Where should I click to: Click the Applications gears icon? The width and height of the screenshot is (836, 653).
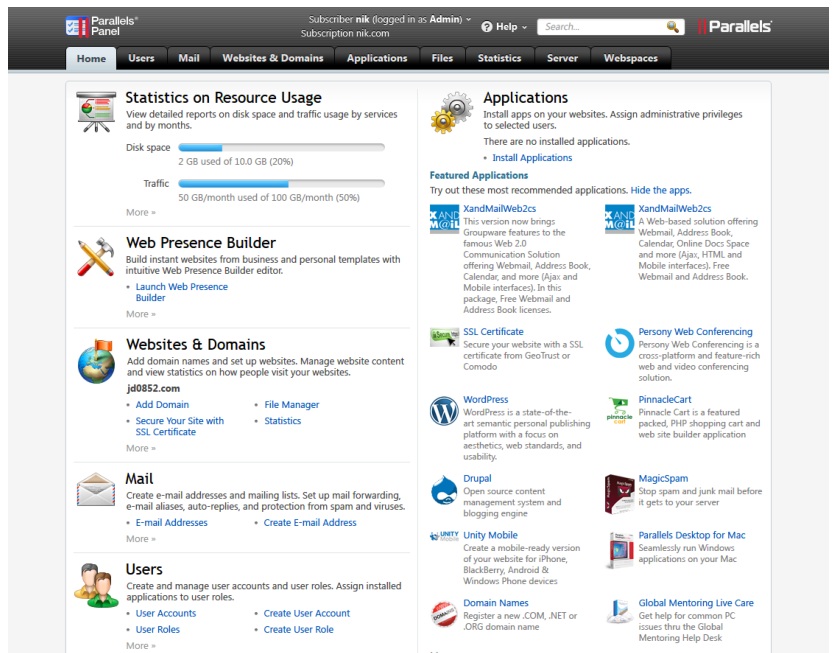[451, 112]
